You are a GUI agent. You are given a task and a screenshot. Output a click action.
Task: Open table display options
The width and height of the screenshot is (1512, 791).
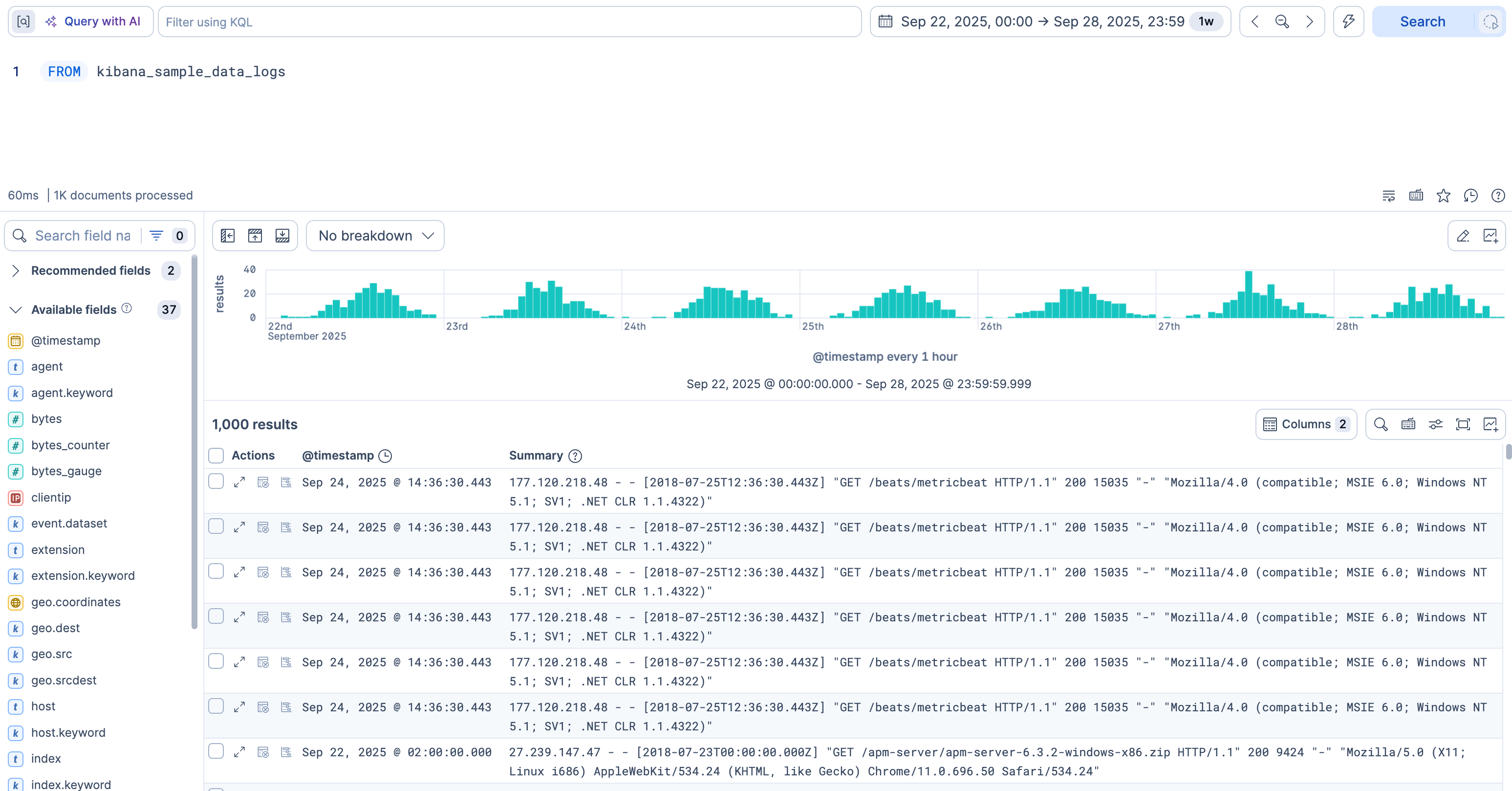(x=1436, y=424)
